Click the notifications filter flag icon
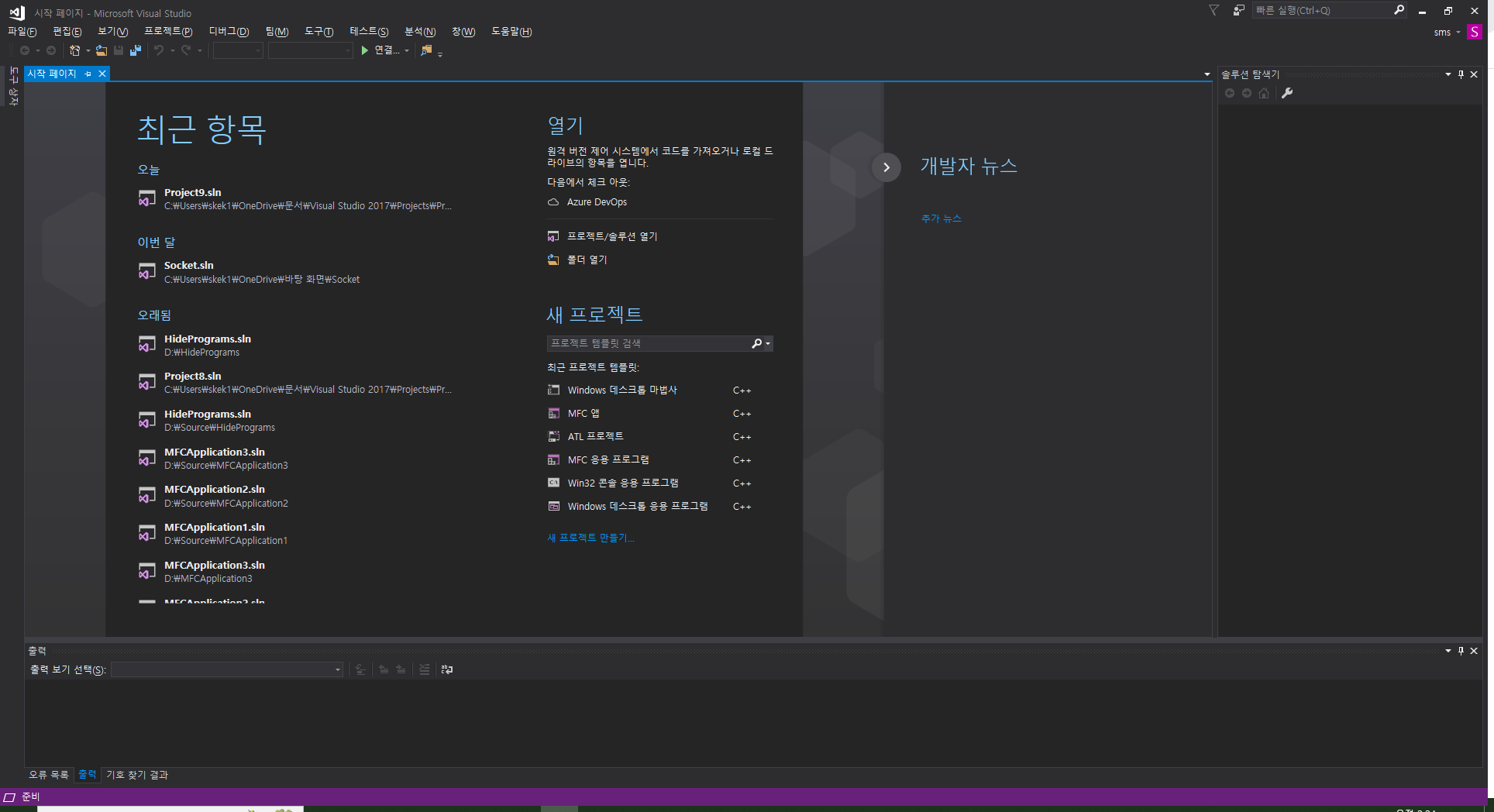This screenshot has height=812, width=1494. 1214,10
